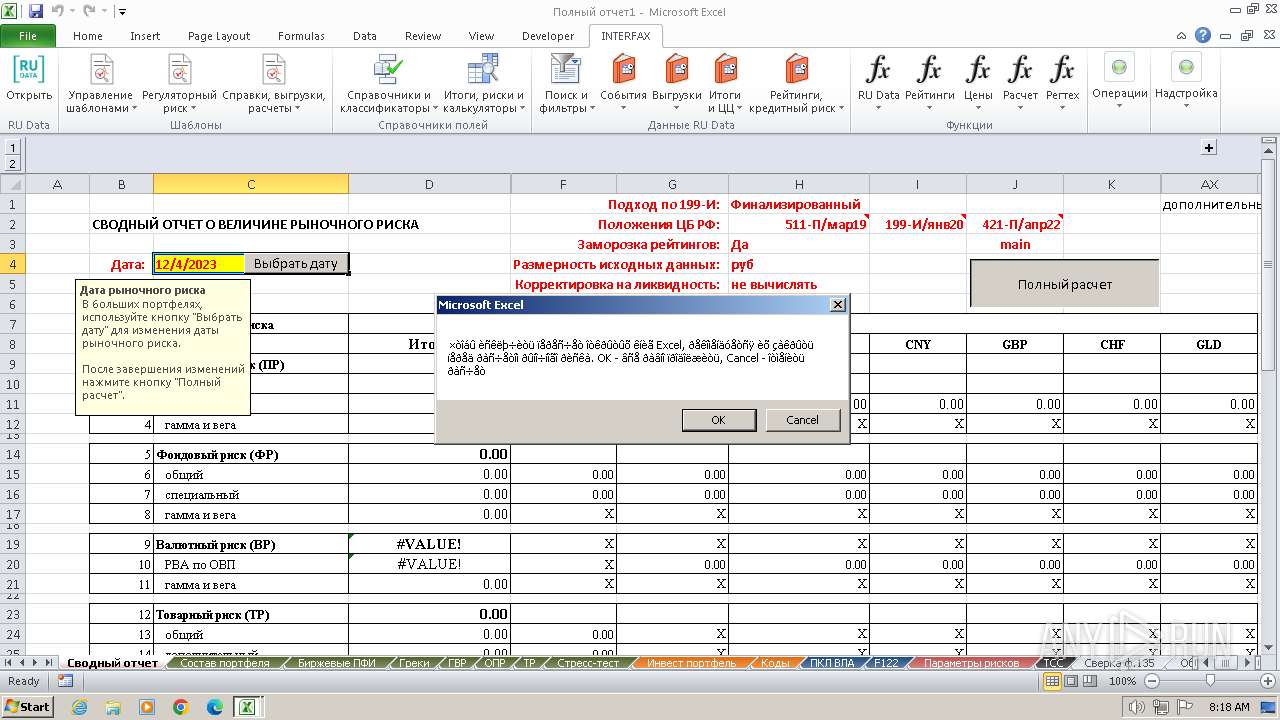Show outline level 2 rows
1280x720 pixels.
(12, 163)
